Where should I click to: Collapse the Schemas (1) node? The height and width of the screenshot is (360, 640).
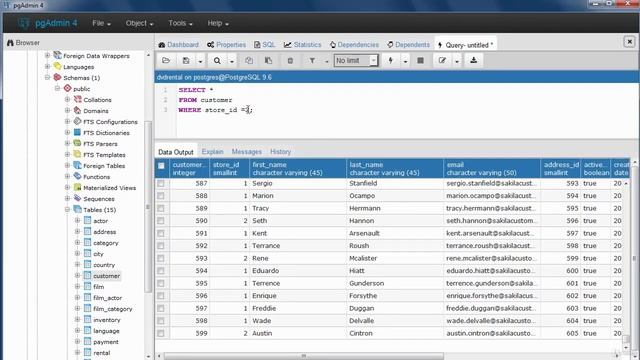(47, 78)
